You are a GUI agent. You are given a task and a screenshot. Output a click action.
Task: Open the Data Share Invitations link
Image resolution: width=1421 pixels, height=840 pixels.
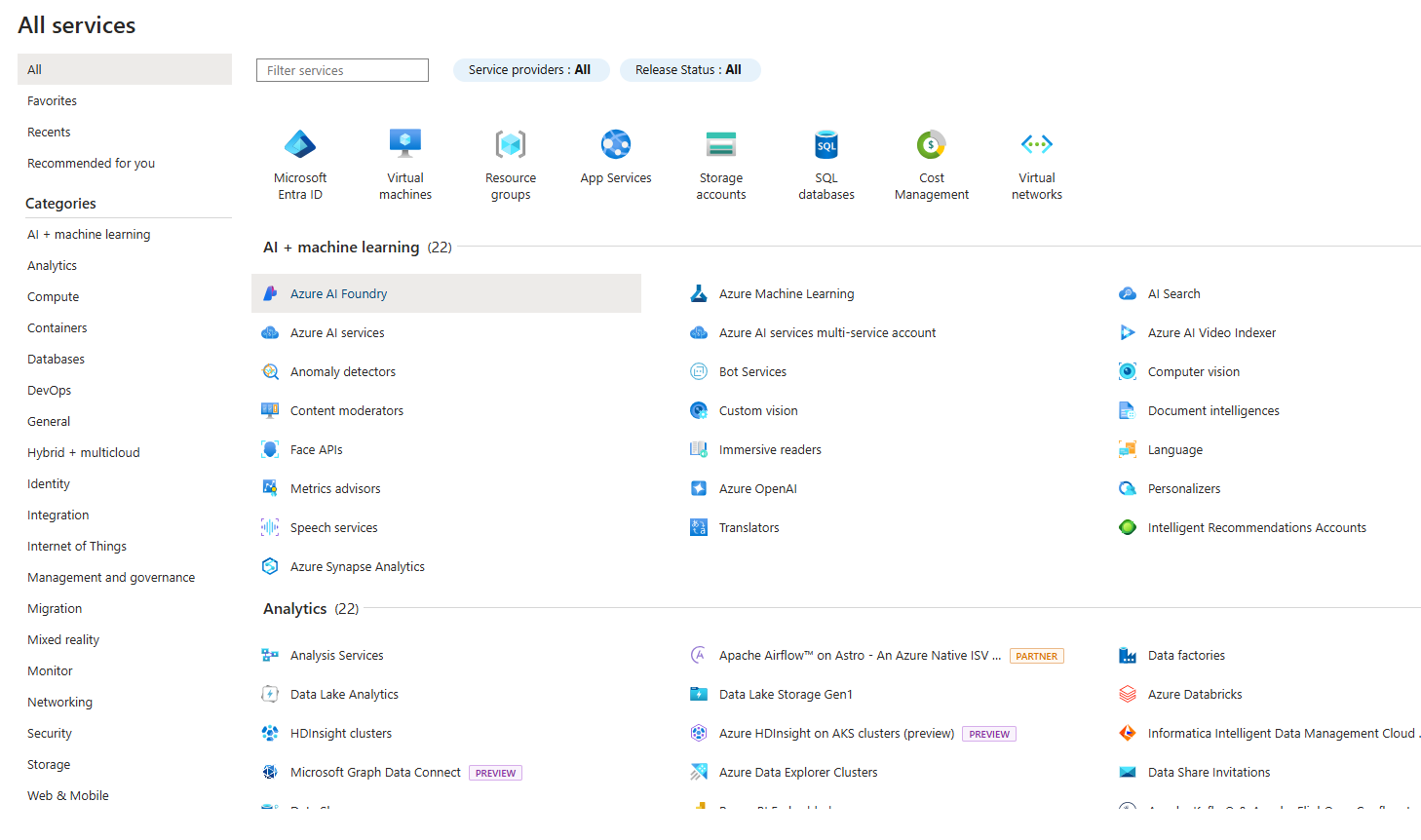pos(1209,772)
